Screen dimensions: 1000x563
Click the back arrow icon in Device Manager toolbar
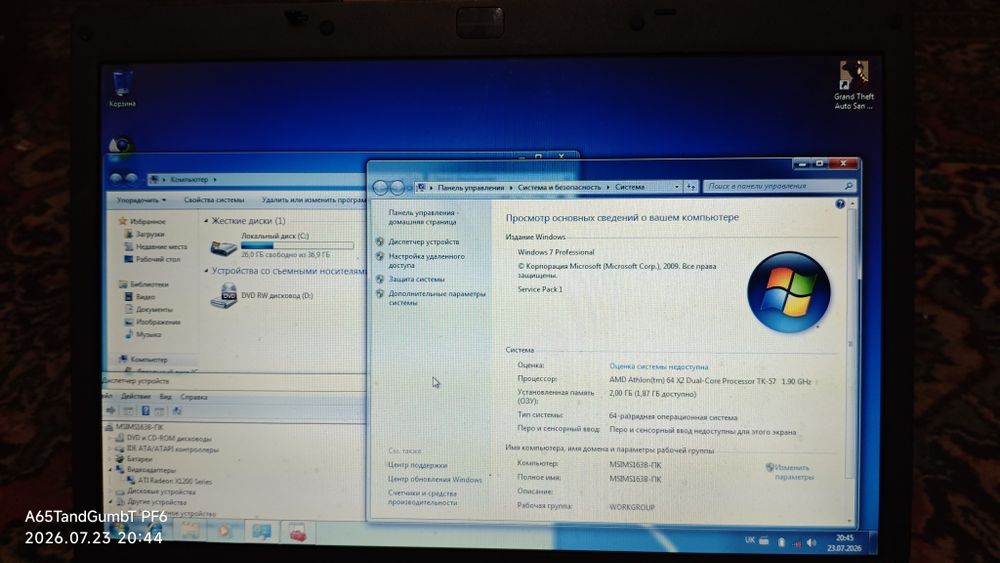click(112, 411)
